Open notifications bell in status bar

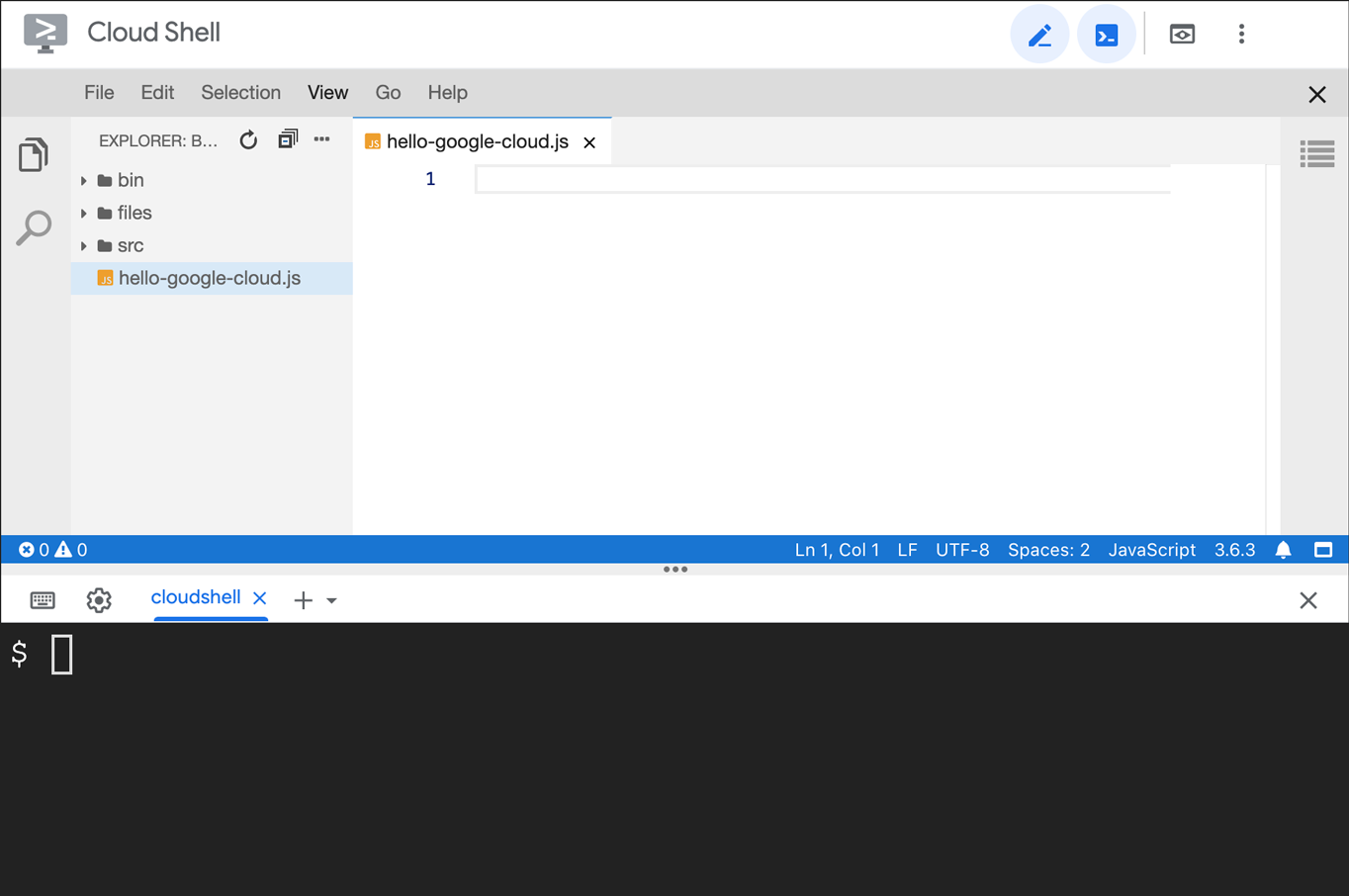click(x=1283, y=550)
